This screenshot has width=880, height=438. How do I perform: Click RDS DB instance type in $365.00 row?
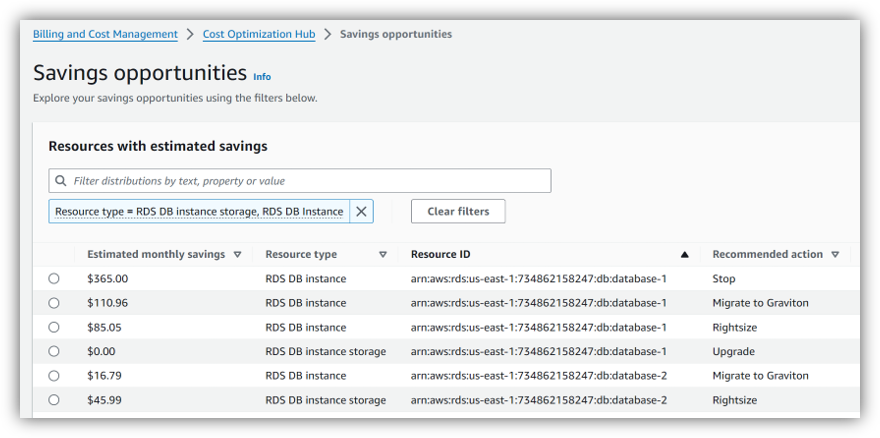click(305, 279)
